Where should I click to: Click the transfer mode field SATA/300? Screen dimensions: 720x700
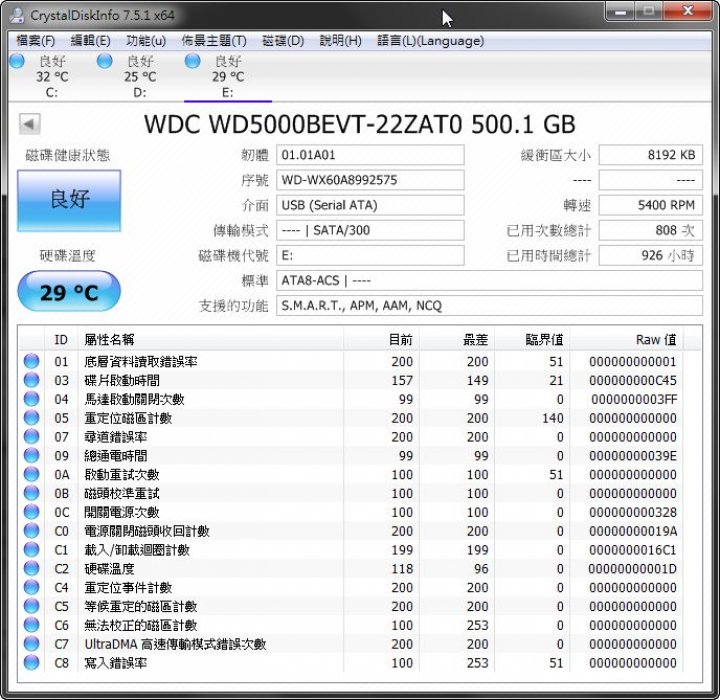click(x=370, y=230)
